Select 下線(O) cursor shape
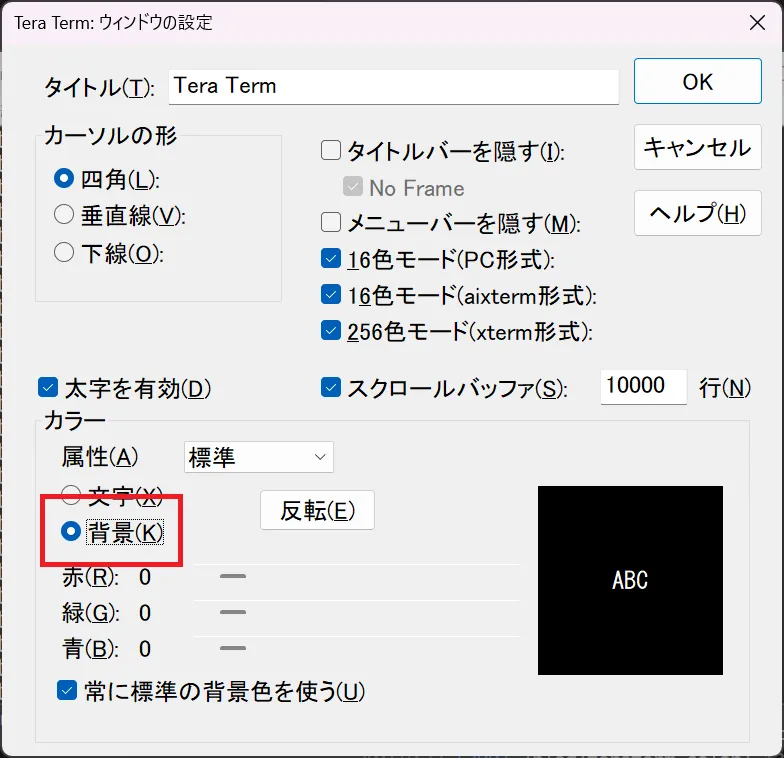Image resolution: width=784 pixels, height=758 pixels. 64,252
